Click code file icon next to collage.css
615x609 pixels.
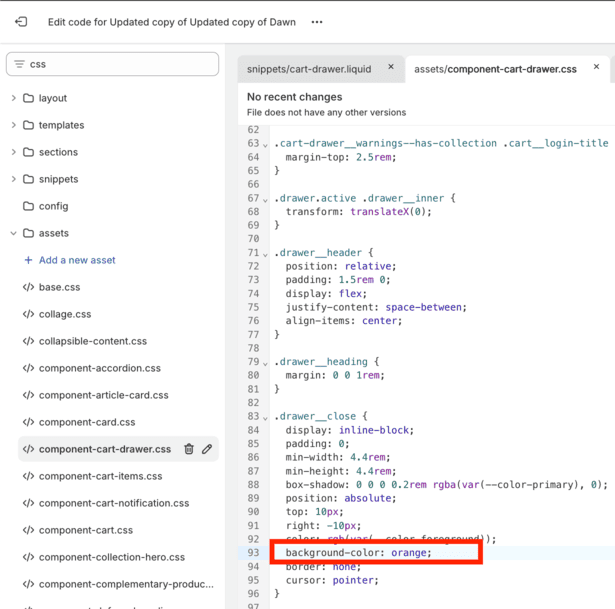pos(28,314)
